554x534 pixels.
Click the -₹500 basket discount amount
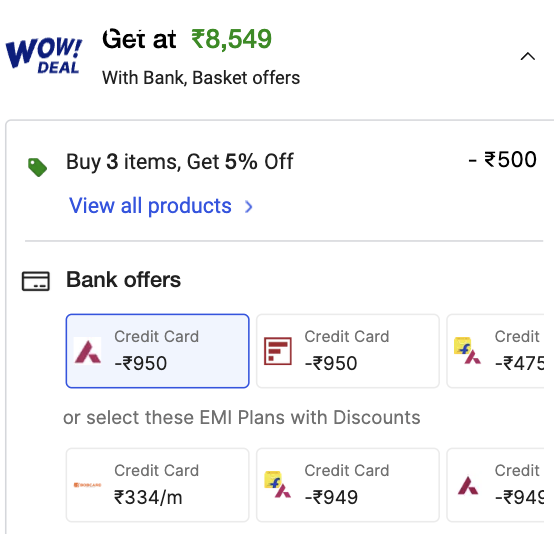coord(502,159)
